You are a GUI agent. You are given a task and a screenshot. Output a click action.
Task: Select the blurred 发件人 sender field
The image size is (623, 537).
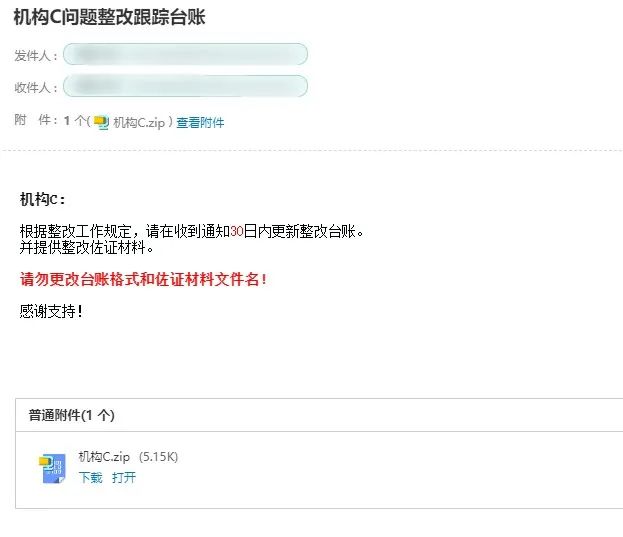click(x=185, y=54)
